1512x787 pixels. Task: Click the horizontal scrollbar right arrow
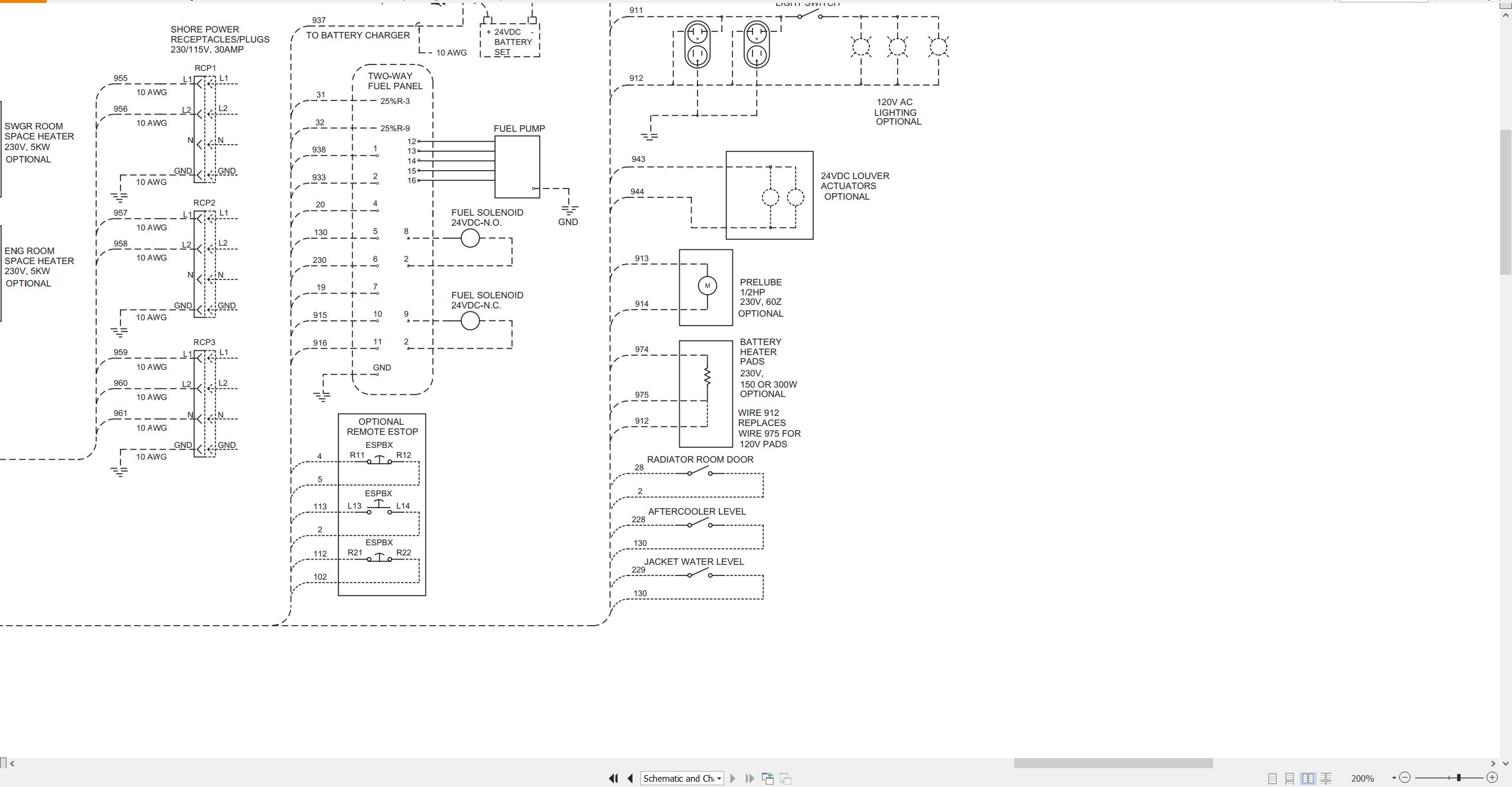pos(1494,763)
